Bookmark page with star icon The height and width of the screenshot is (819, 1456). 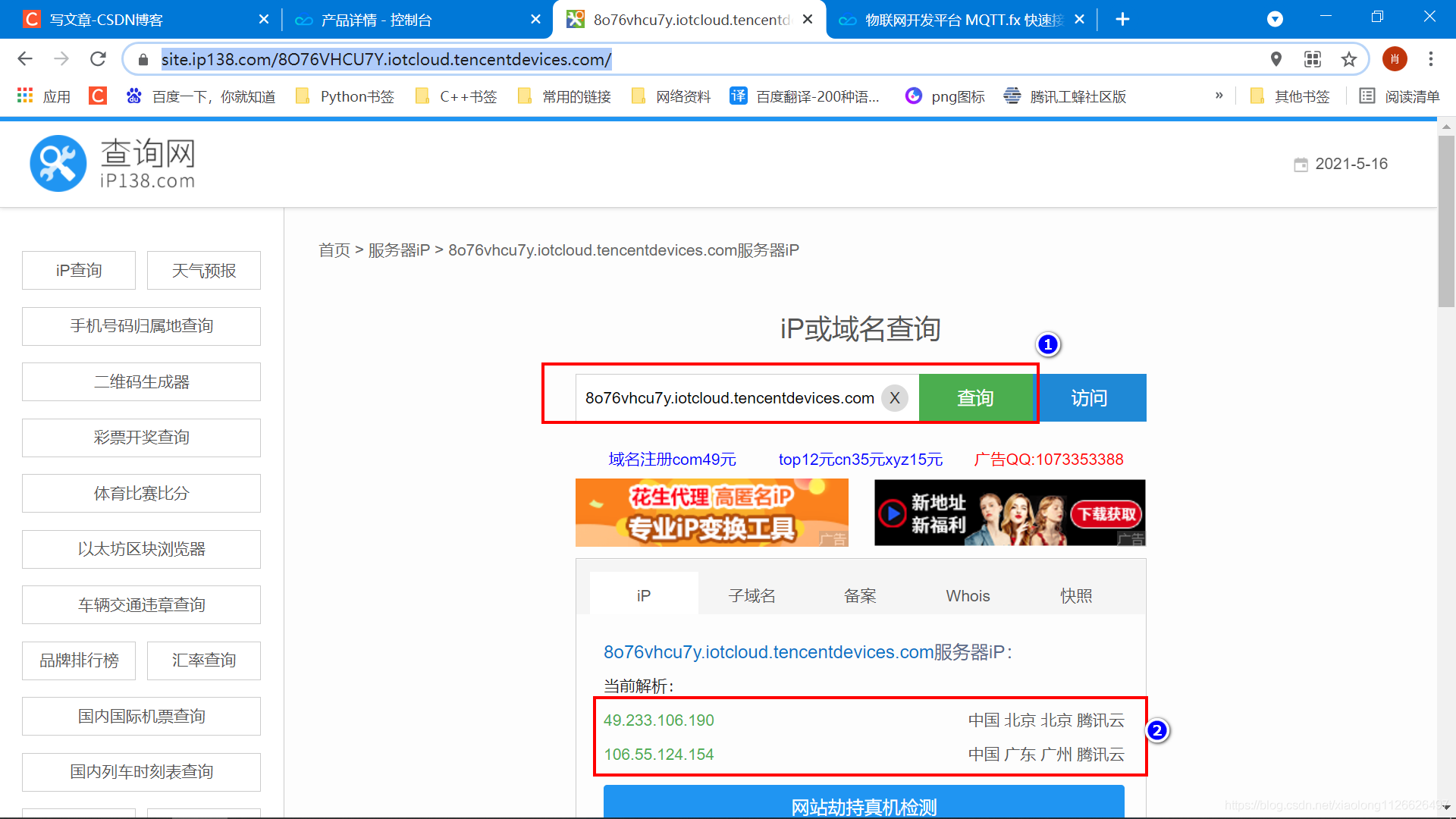(1348, 59)
